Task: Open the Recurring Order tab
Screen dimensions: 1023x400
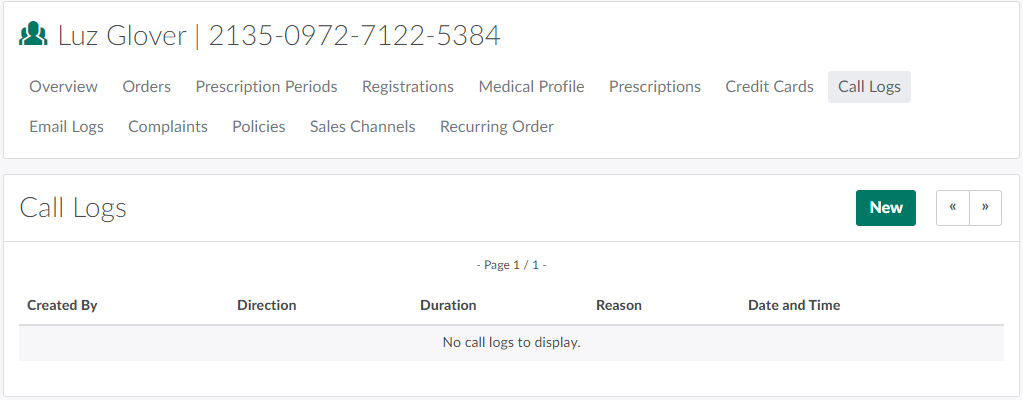Action: pyautogui.click(x=497, y=127)
